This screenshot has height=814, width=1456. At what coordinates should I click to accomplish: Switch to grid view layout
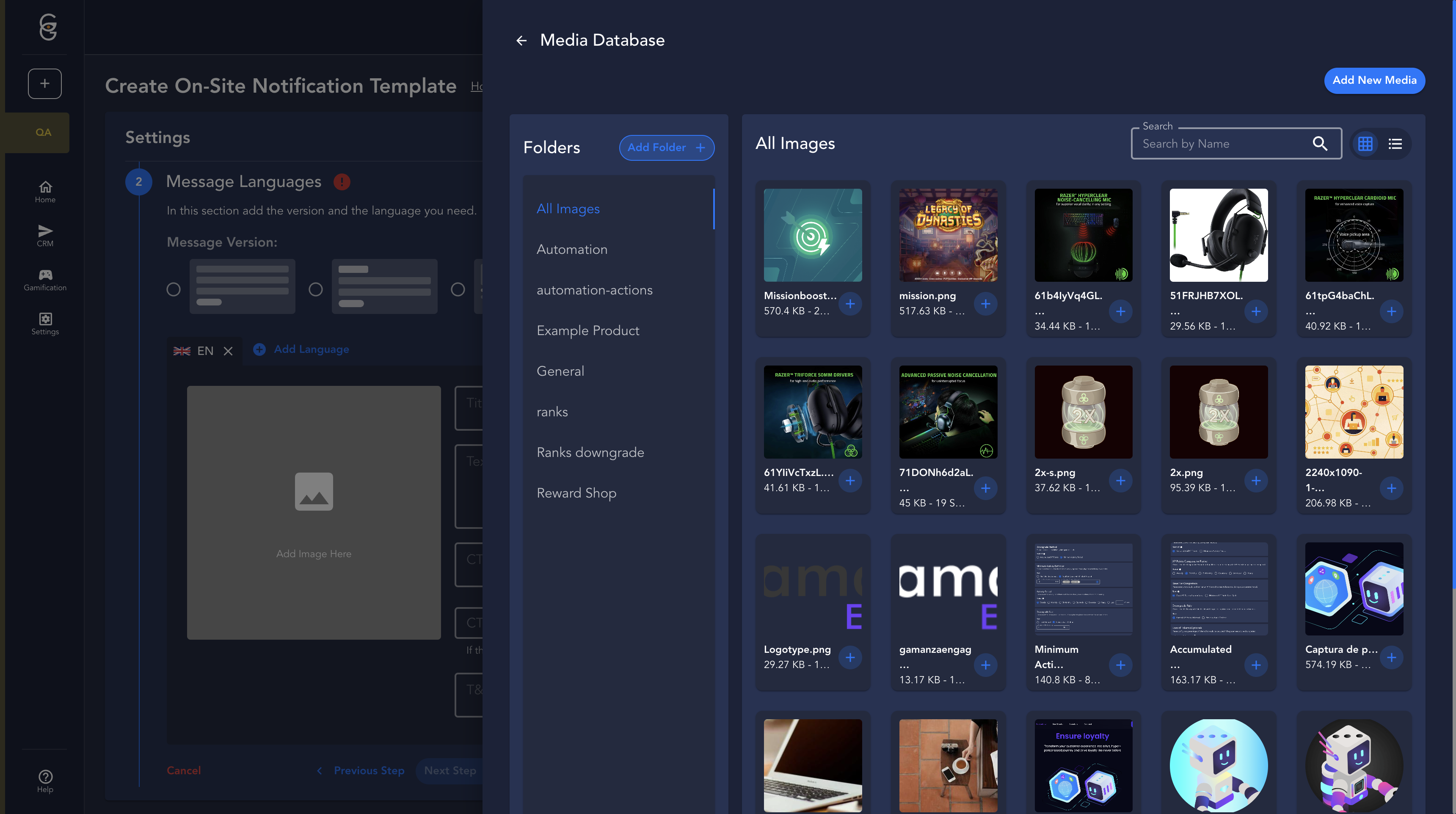point(1365,144)
